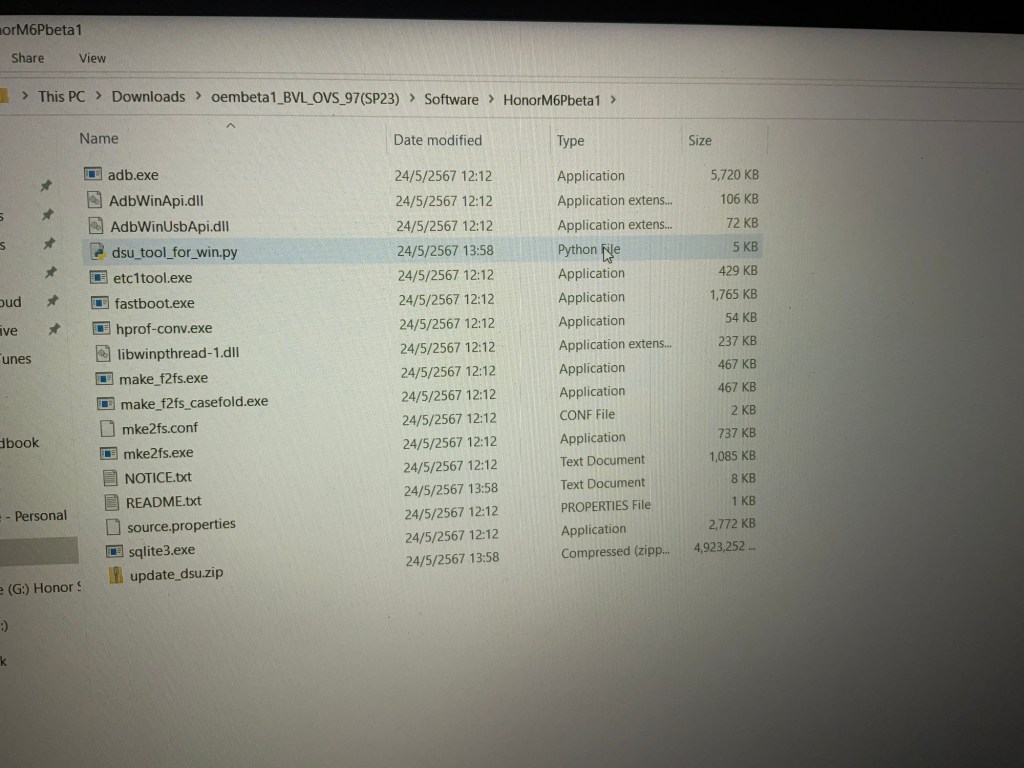Viewport: 1024px width, 768px height.
Task: Open the chevron dropdown after Downloads breadcrumb
Action: [x=198, y=97]
